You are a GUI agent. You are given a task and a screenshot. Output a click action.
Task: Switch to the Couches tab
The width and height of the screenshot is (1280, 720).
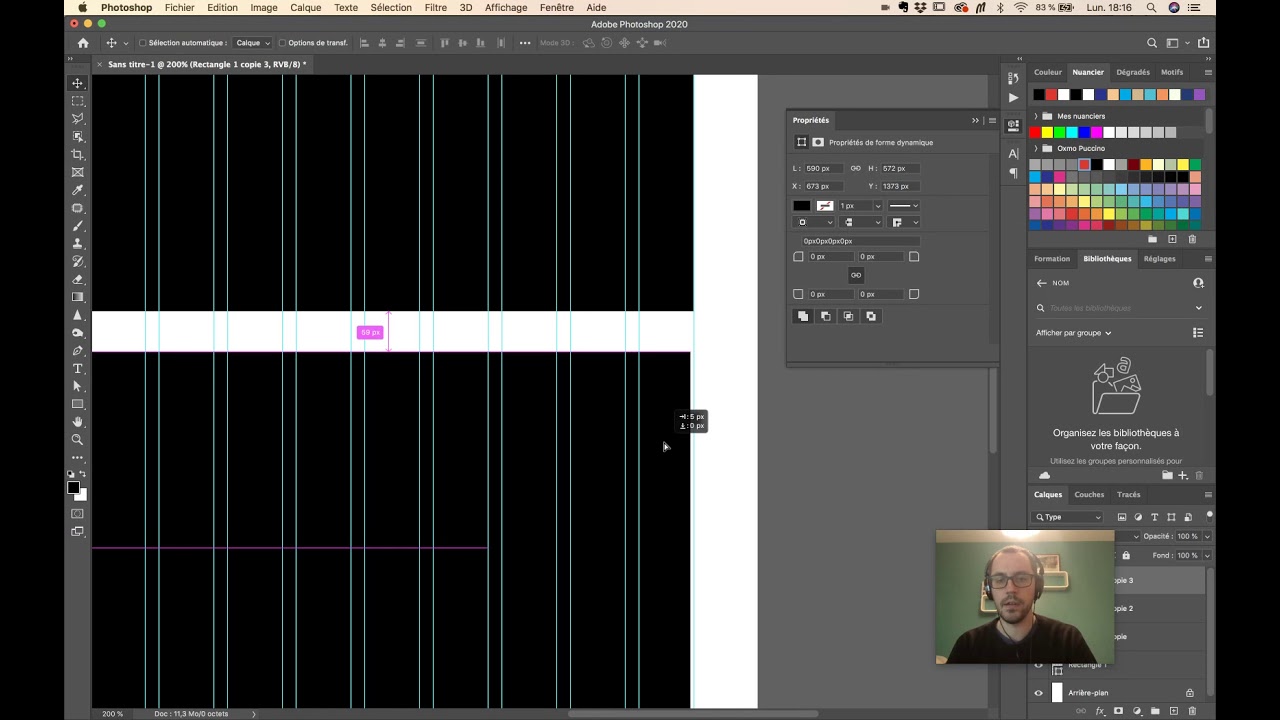click(1089, 494)
